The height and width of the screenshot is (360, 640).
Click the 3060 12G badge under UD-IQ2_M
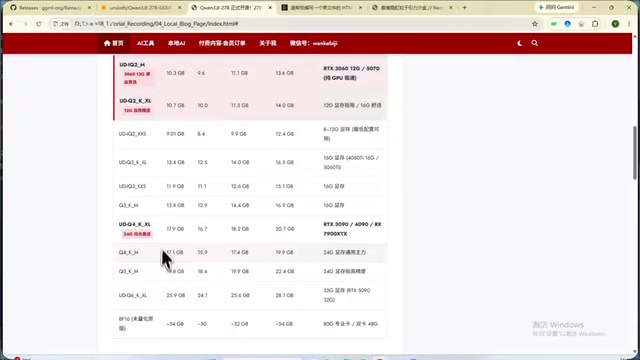(137, 78)
